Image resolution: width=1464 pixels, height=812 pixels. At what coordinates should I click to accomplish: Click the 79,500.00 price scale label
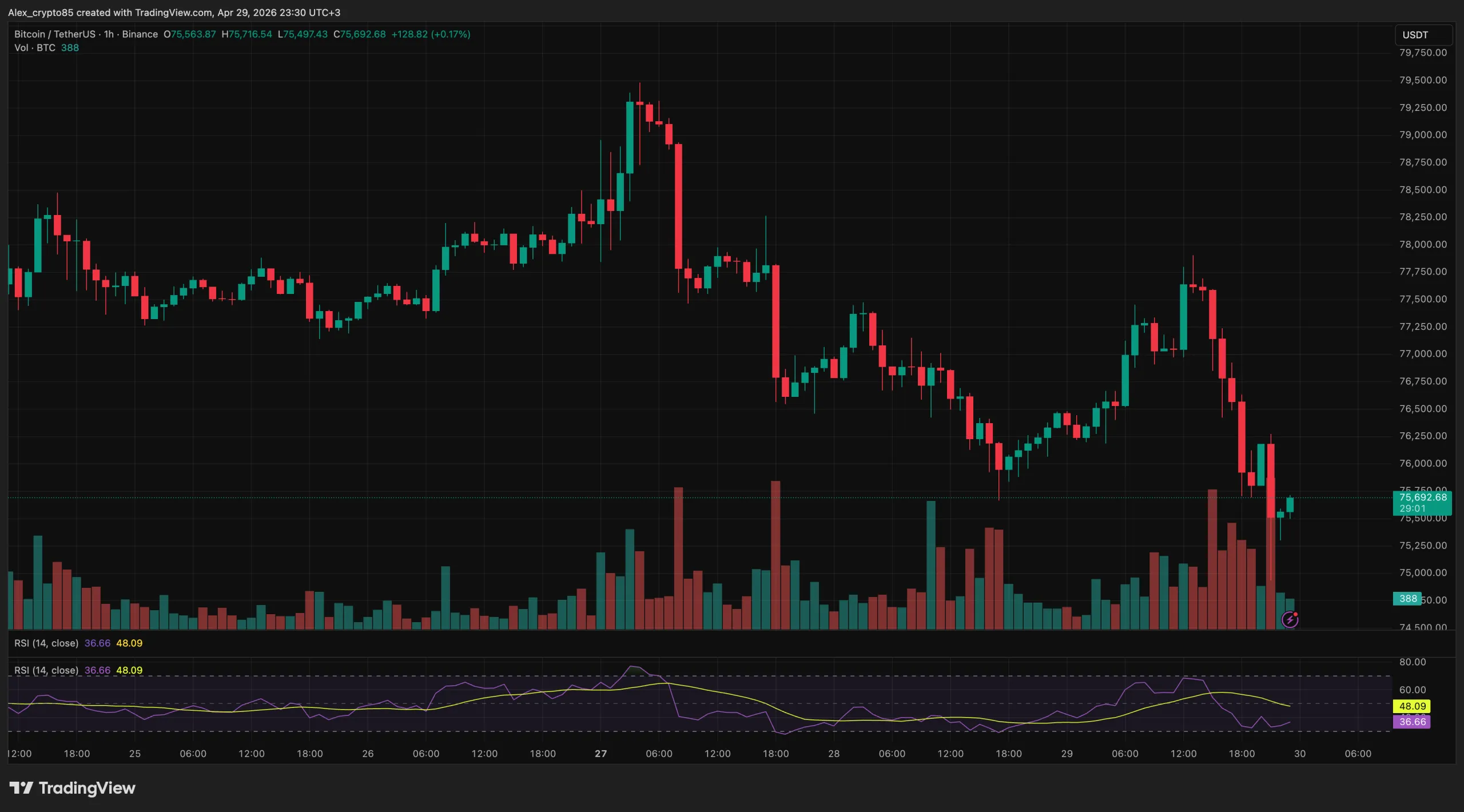click(x=1423, y=80)
